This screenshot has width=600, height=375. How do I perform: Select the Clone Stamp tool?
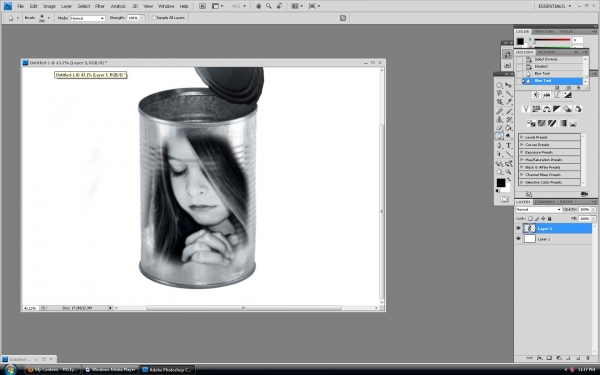pos(499,119)
